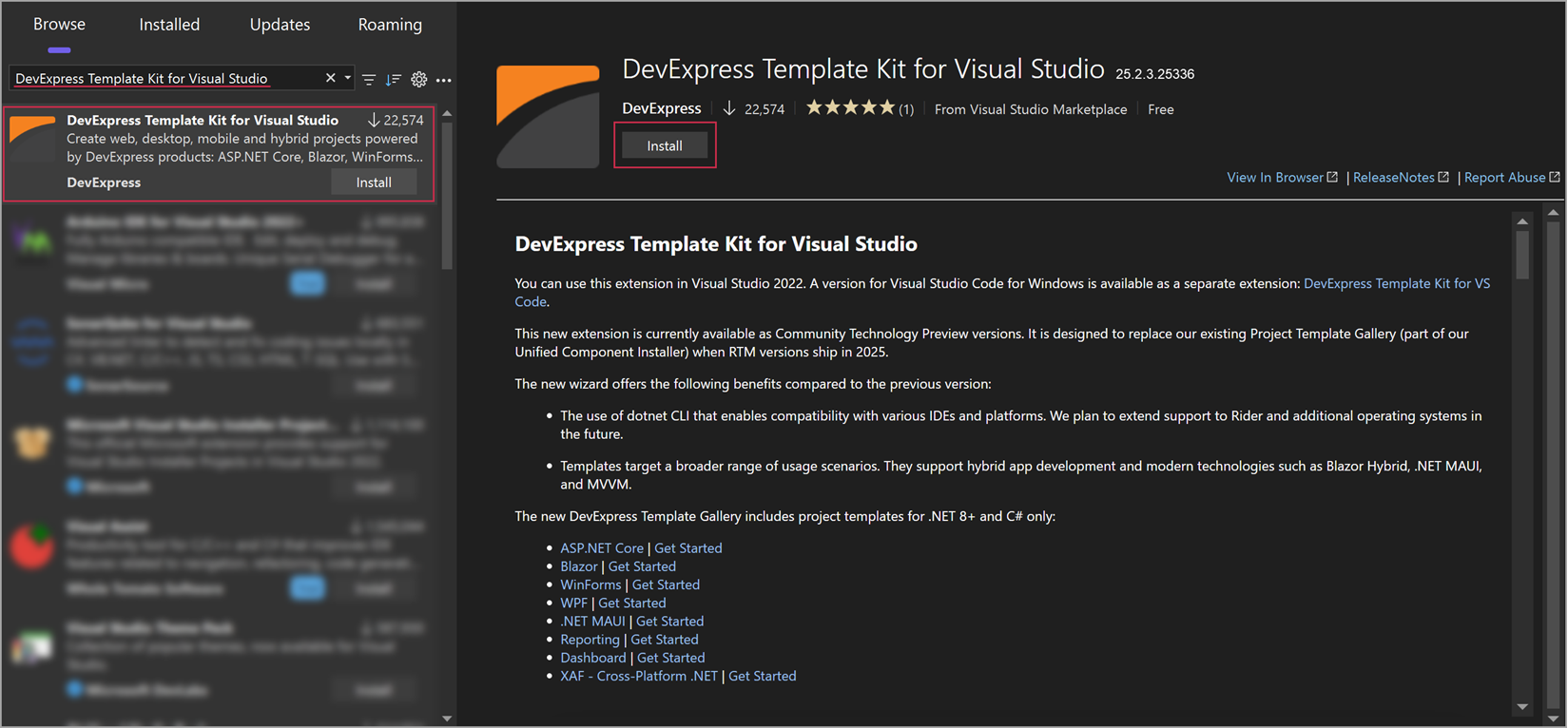Click Get Started next to ASP.NET Core
Image resolution: width=1568 pixels, height=728 pixels.
[x=688, y=548]
